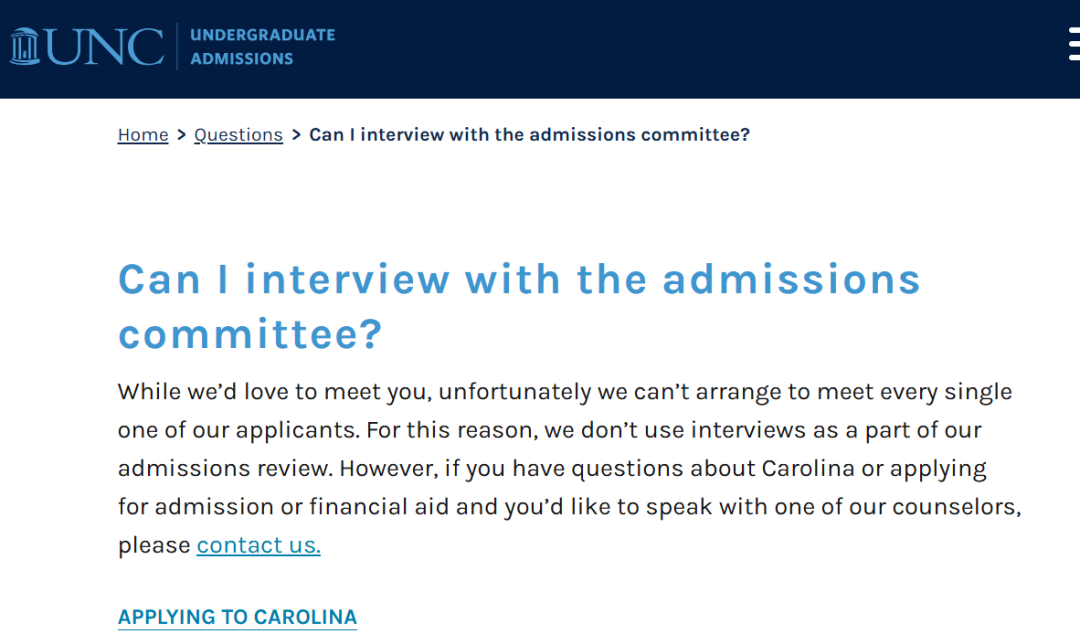Click the vertical divider beside UNC logo
The width and height of the screenshot is (1080, 644).
[177, 47]
